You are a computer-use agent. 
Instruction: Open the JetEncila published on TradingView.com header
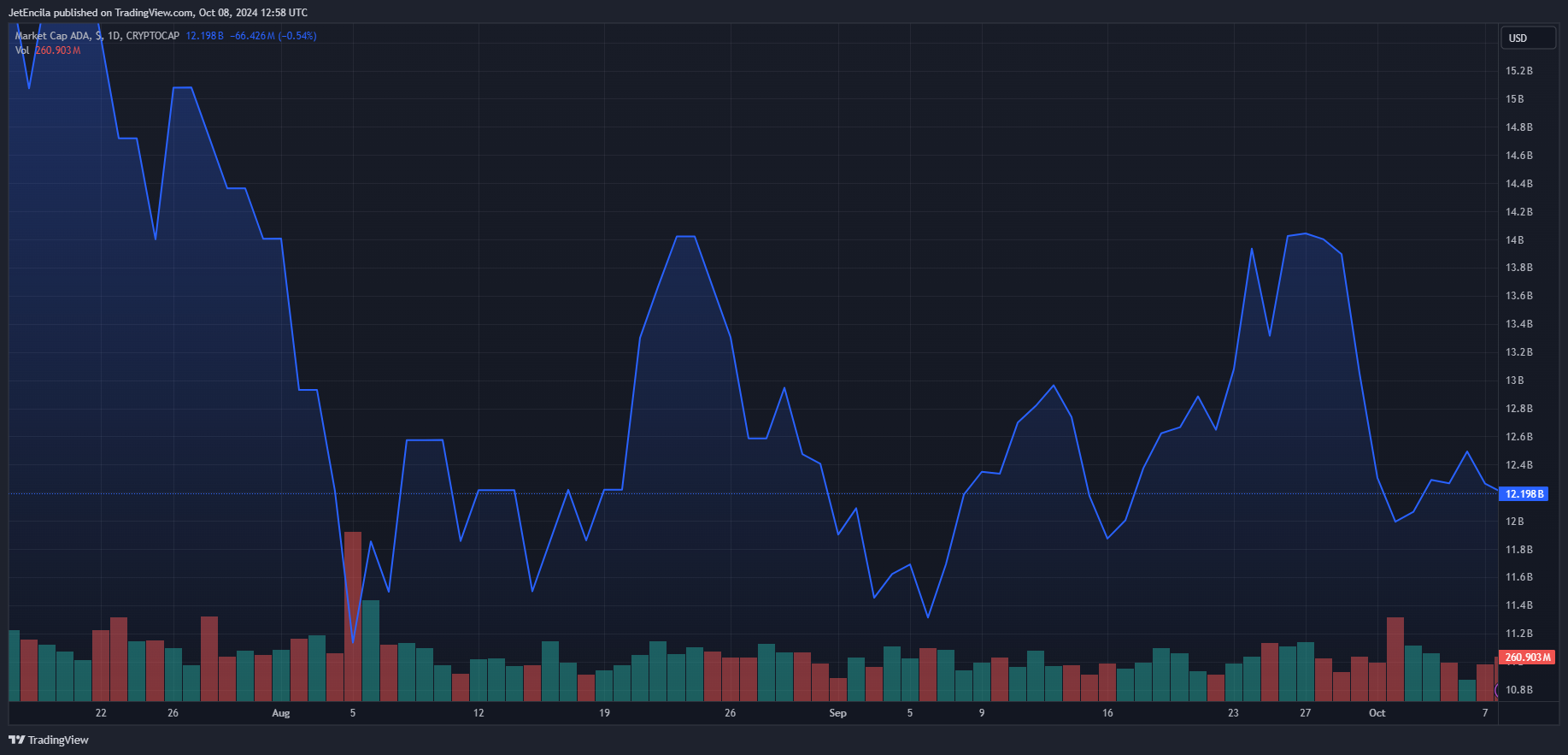158,13
